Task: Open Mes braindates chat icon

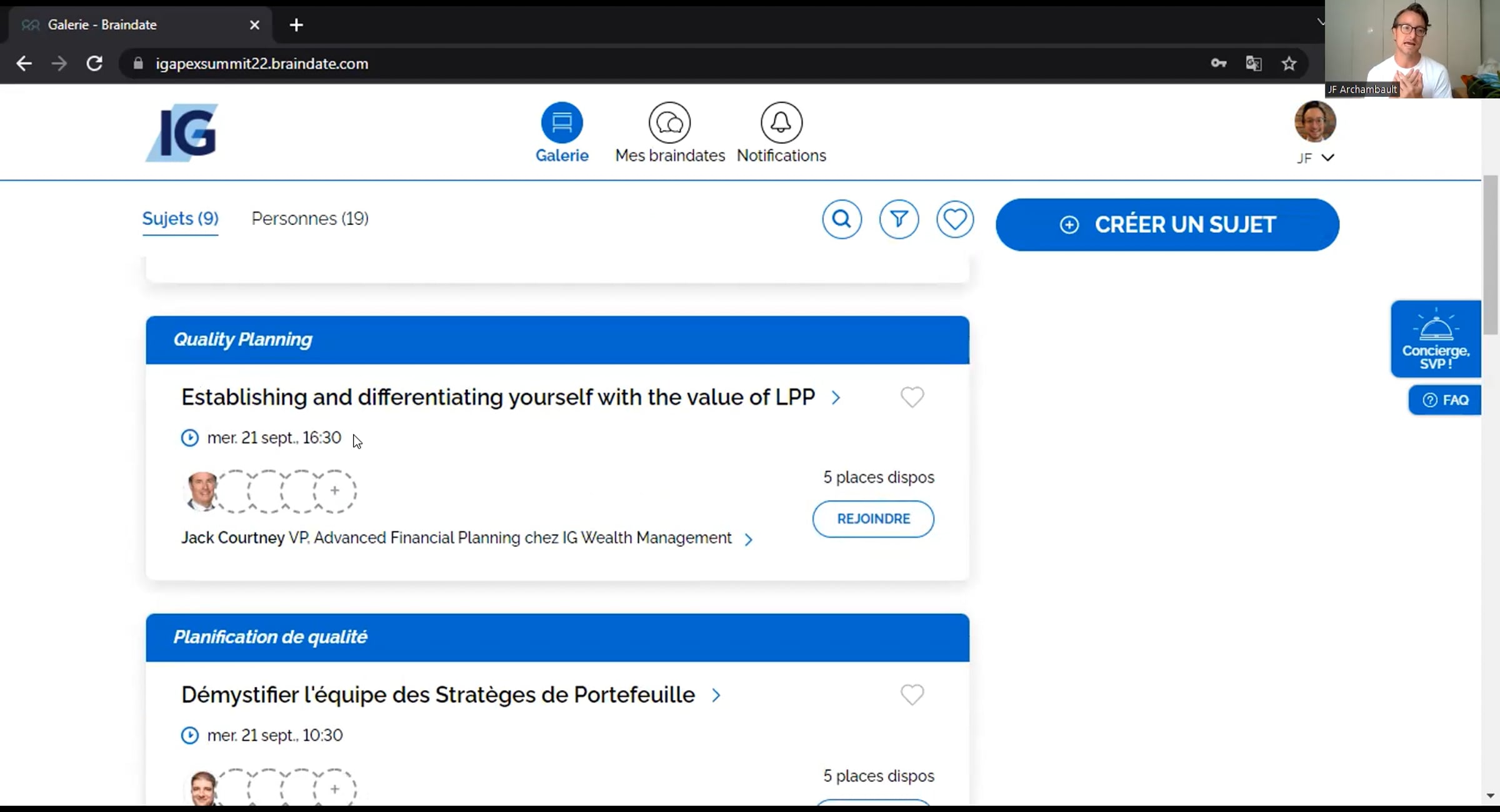Action: click(669, 122)
